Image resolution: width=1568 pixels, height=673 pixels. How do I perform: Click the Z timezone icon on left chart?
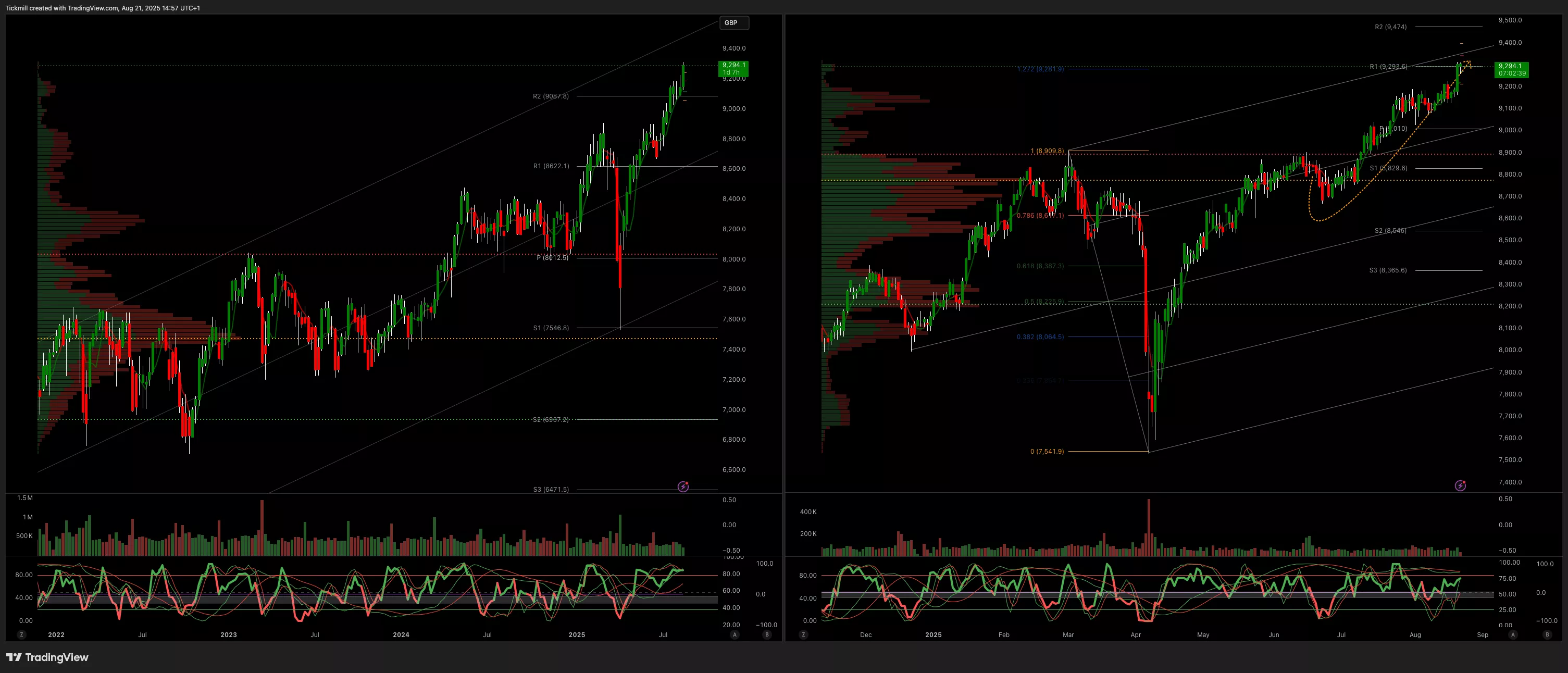(21, 634)
